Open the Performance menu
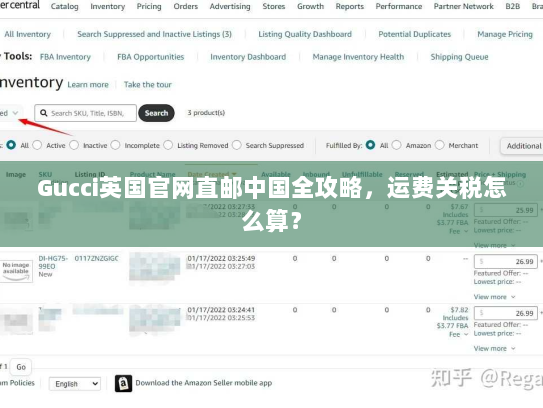The image size is (543, 408). tap(399, 6)
